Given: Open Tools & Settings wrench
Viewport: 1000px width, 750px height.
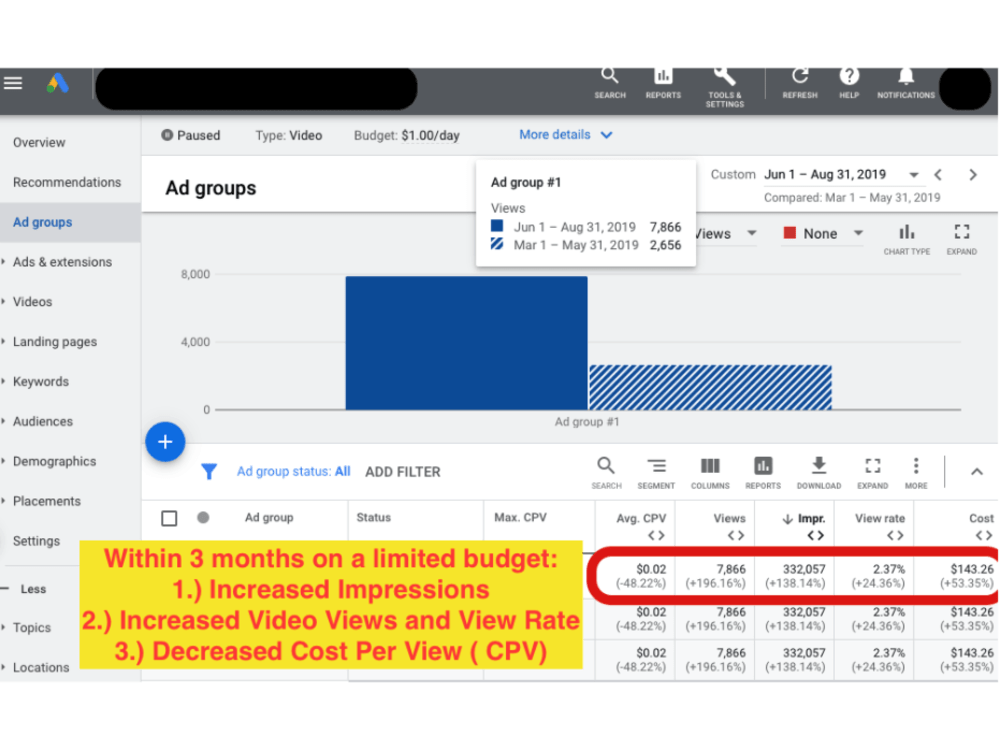Looking at the screenshot, I should tap(724, 87).
